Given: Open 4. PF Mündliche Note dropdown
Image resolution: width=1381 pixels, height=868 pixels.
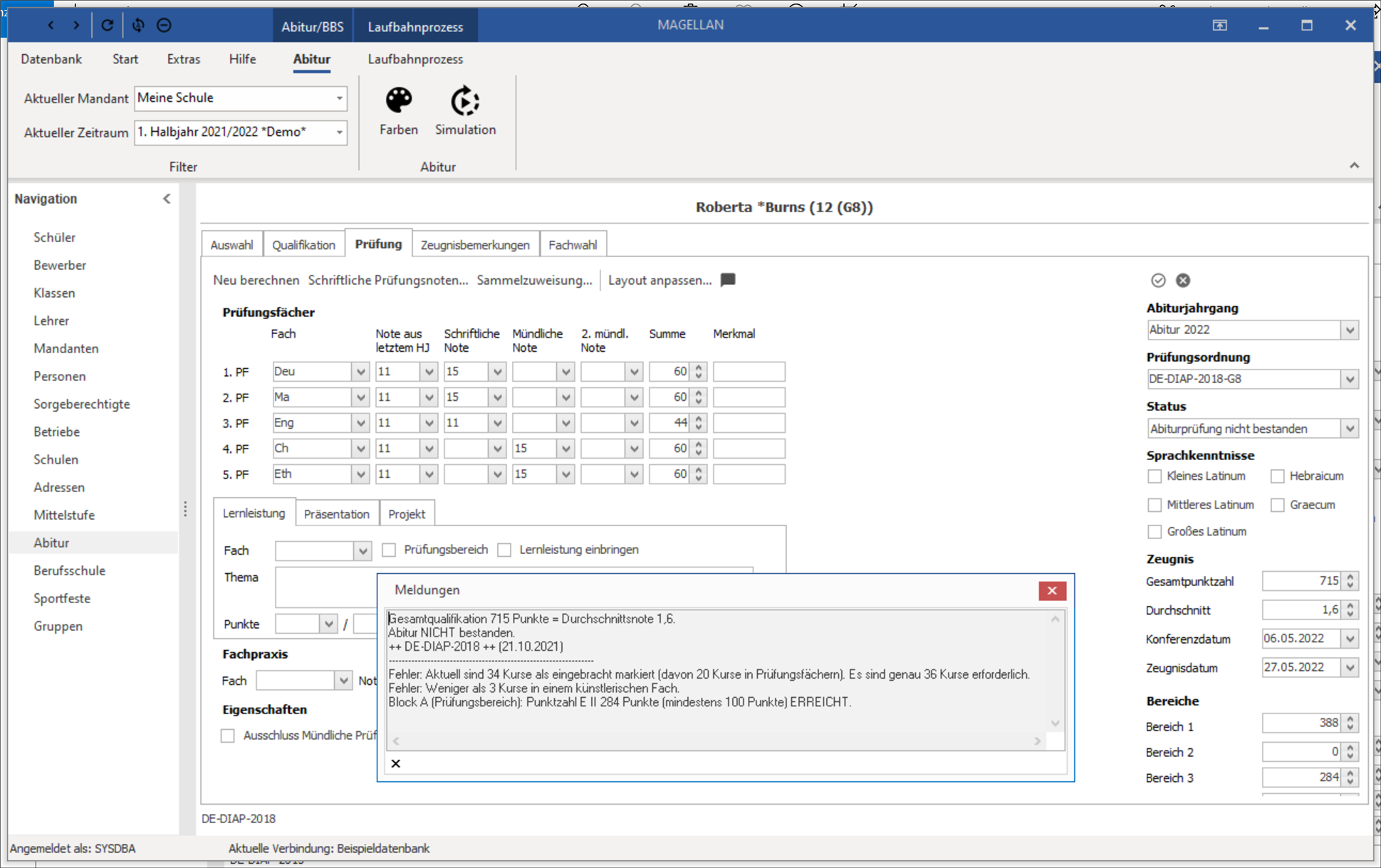Looking at the screenshot, I should click(x=566, y=449).
